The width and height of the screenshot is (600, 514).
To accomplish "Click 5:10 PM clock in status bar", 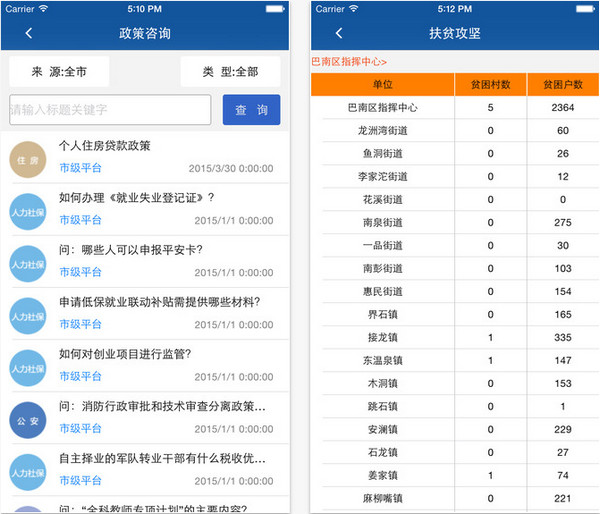I will pyautogui.click(x=145, y=9).
